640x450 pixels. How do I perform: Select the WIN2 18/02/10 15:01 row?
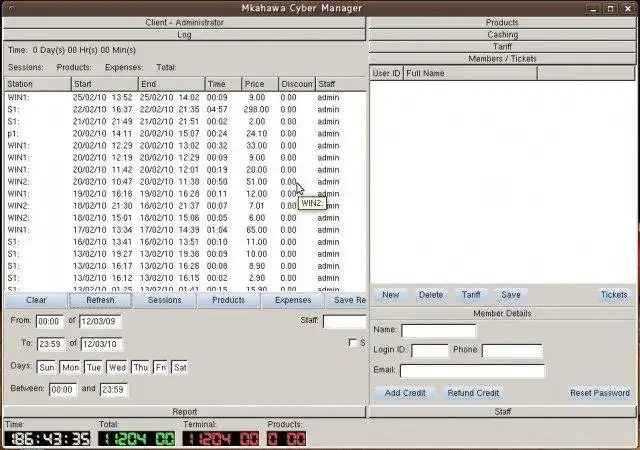[x=185, y=218]
